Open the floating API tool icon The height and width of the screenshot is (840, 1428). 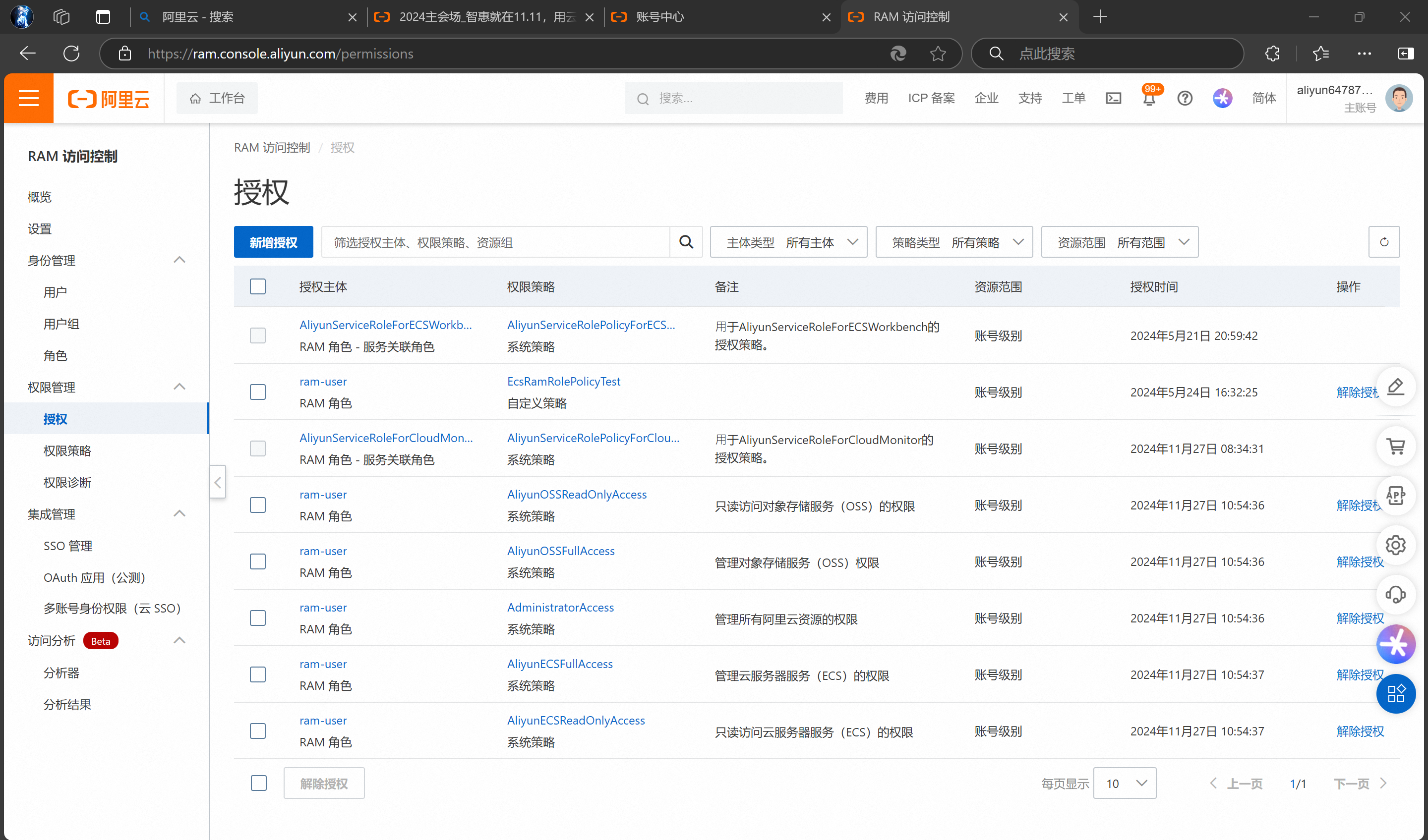1395,496
